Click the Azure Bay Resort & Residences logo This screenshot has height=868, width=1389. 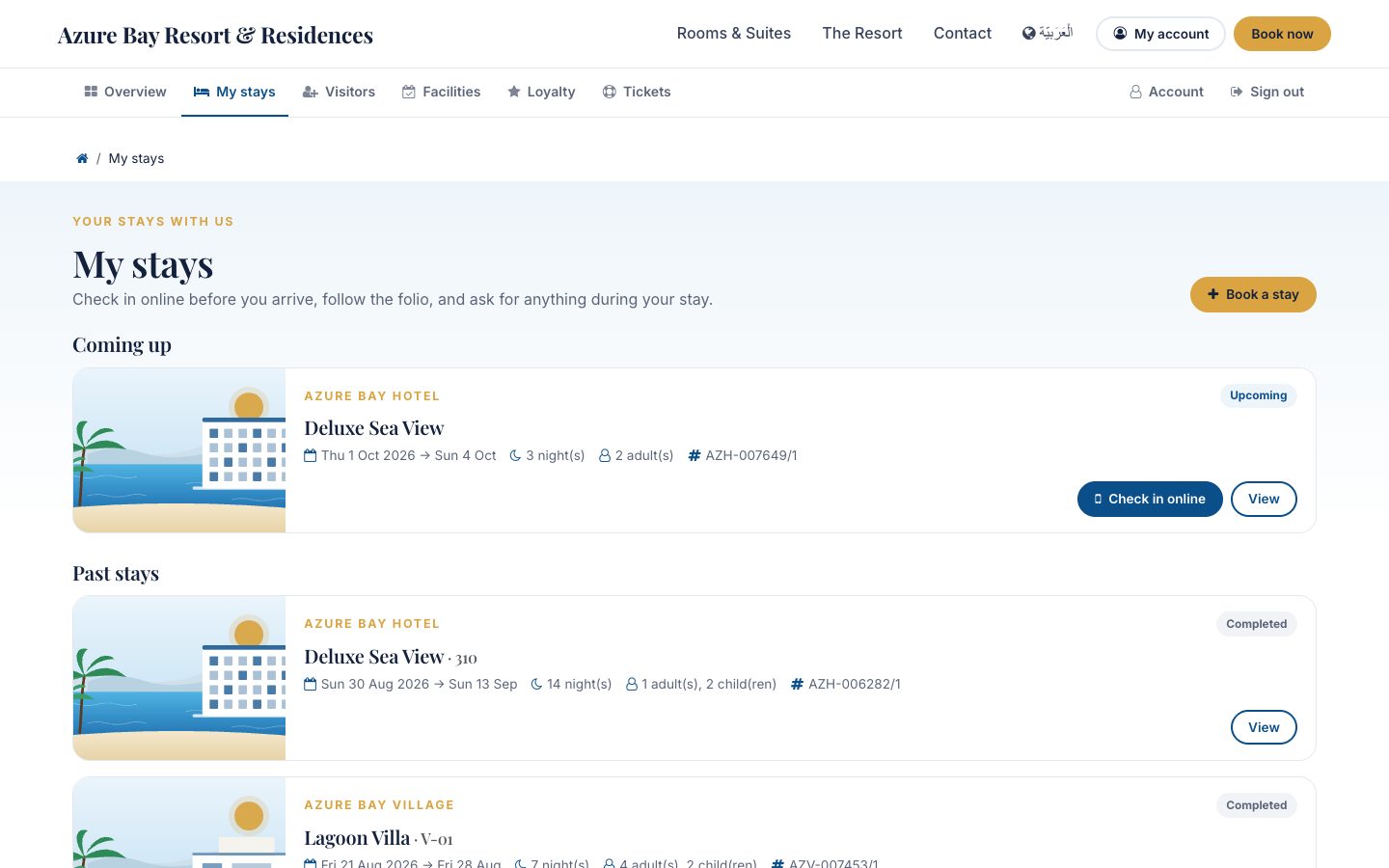[x=215, y=35]
